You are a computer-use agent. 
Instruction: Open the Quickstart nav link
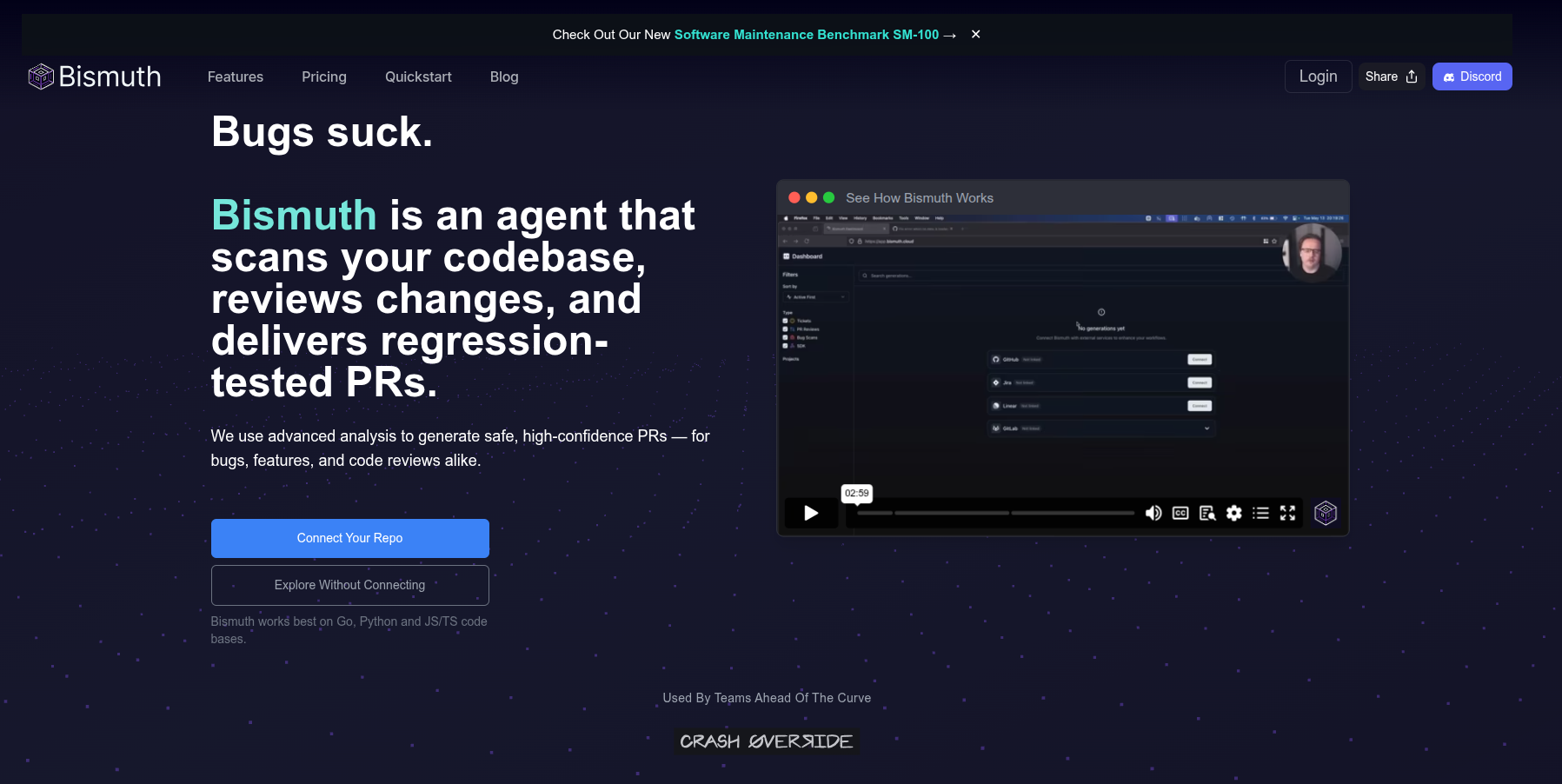[418, 76]
